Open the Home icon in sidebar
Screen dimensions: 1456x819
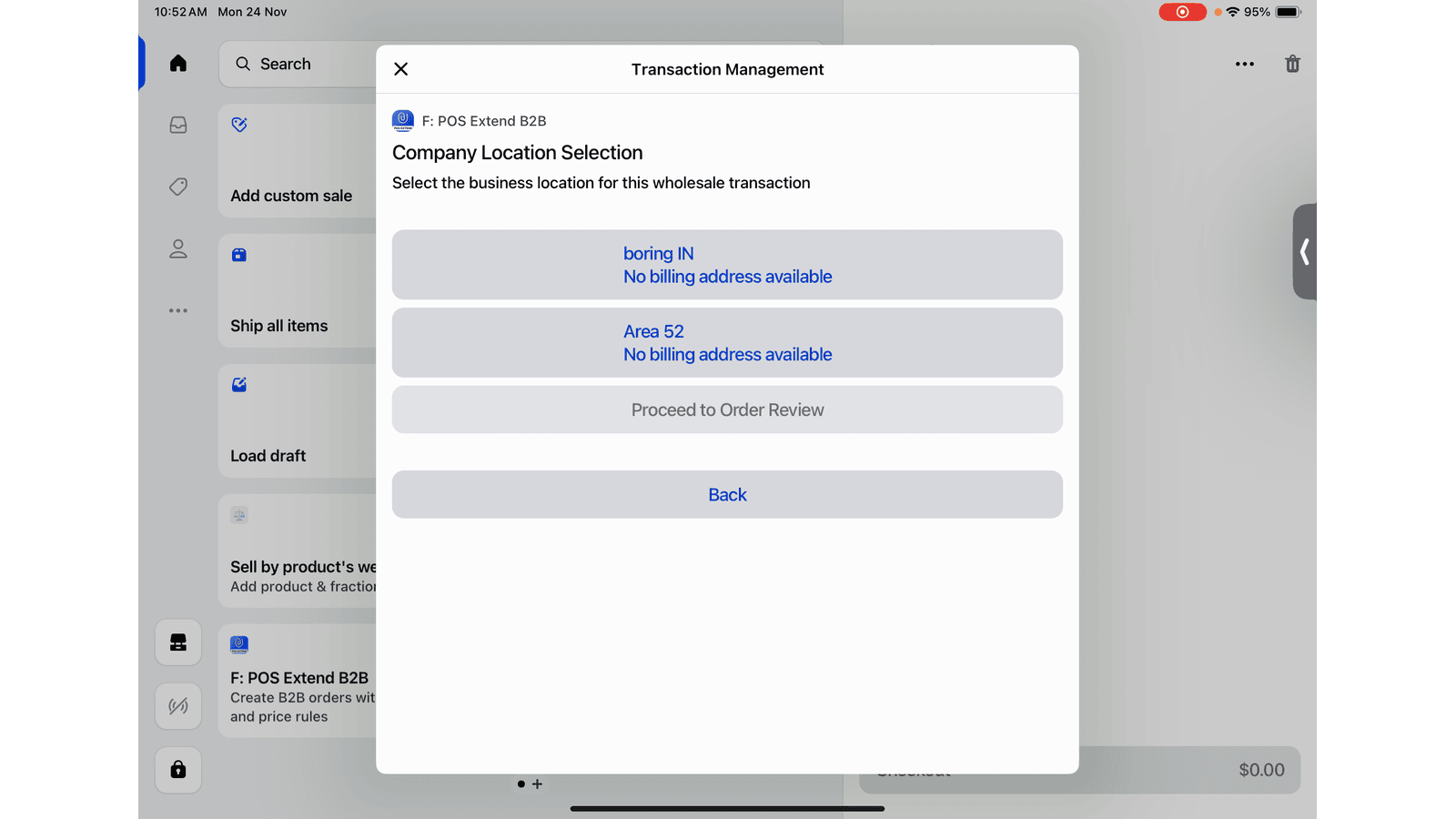178,64
